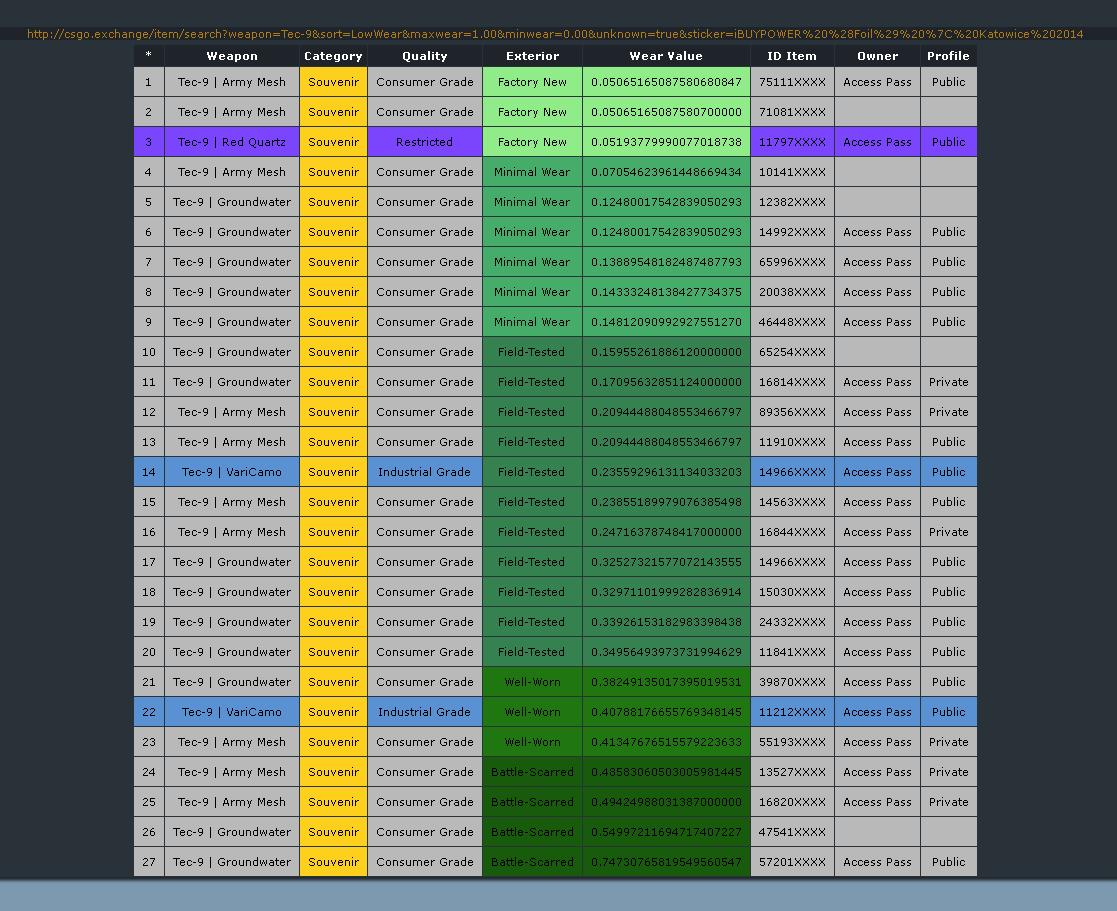Click ID item 15030XXXX
1117x911 pixels.
tap(791, 592)
